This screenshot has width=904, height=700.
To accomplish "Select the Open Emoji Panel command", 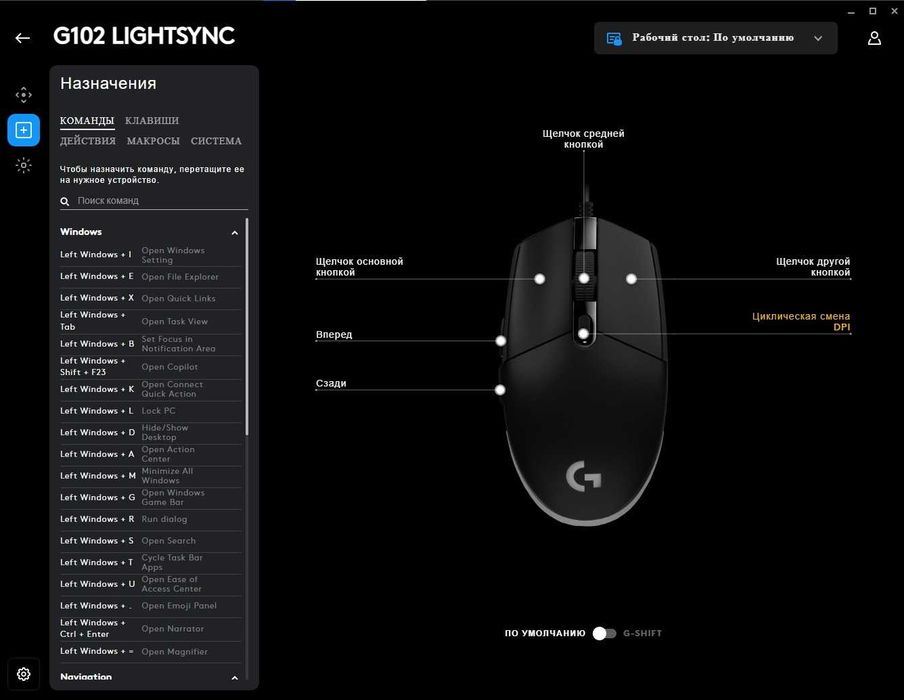I will pyautogui.click(x=151, y=606).
